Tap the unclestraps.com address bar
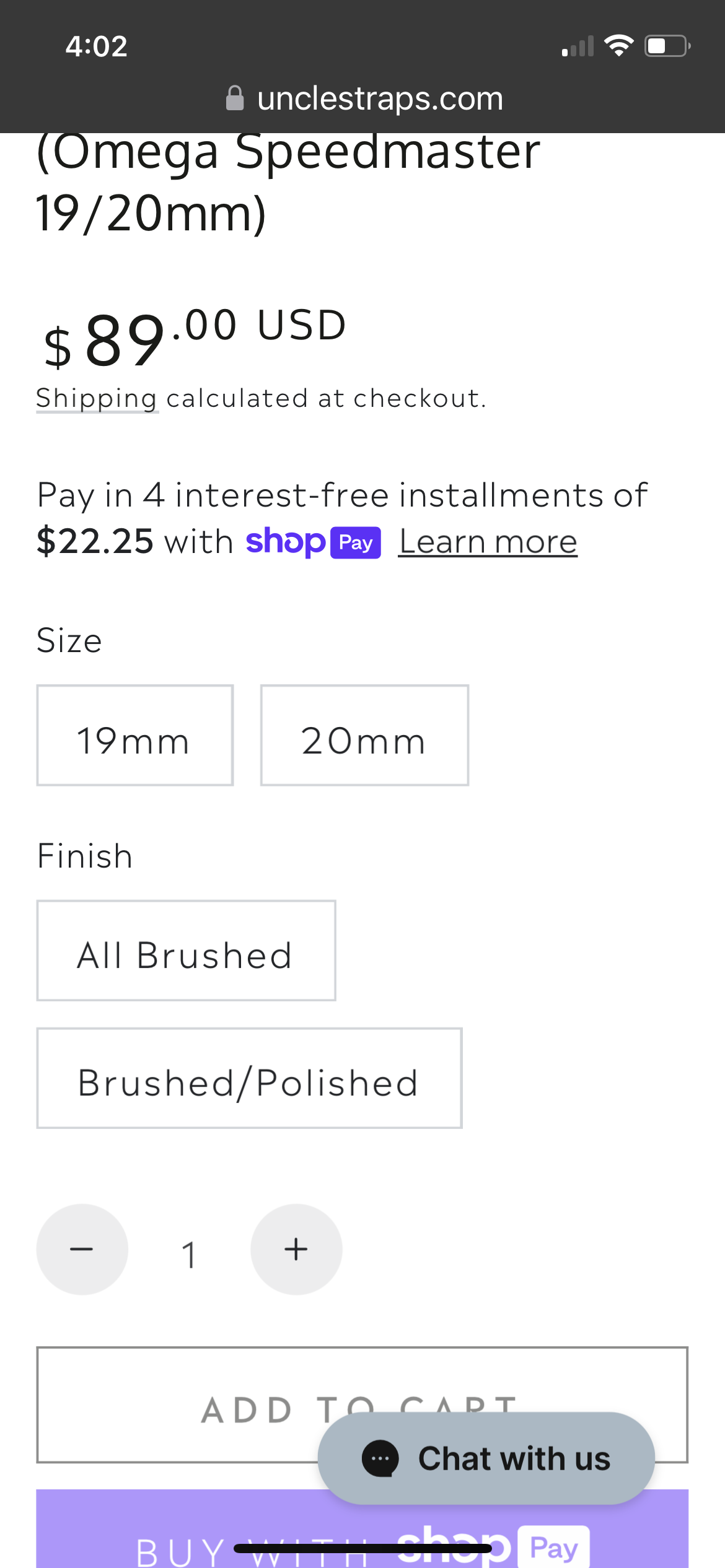The width and height of the screenshot is (725, 1568). point(379,98)
